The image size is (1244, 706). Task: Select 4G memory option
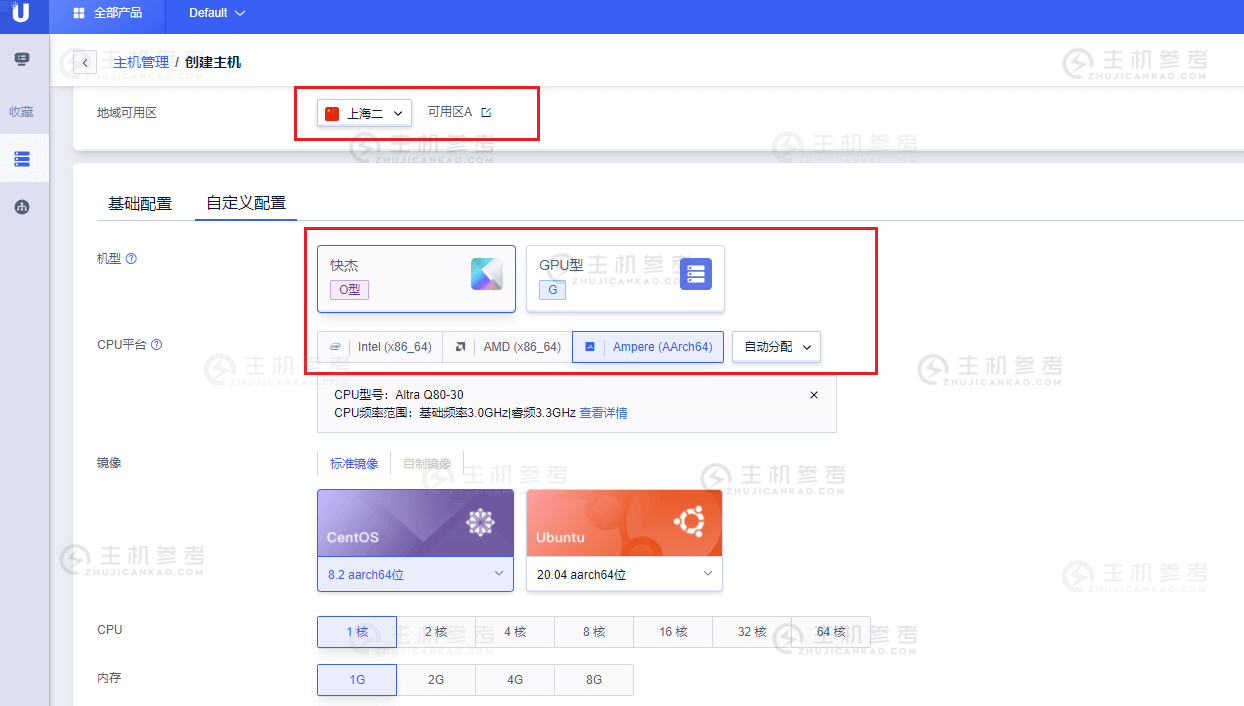point(515,680)
